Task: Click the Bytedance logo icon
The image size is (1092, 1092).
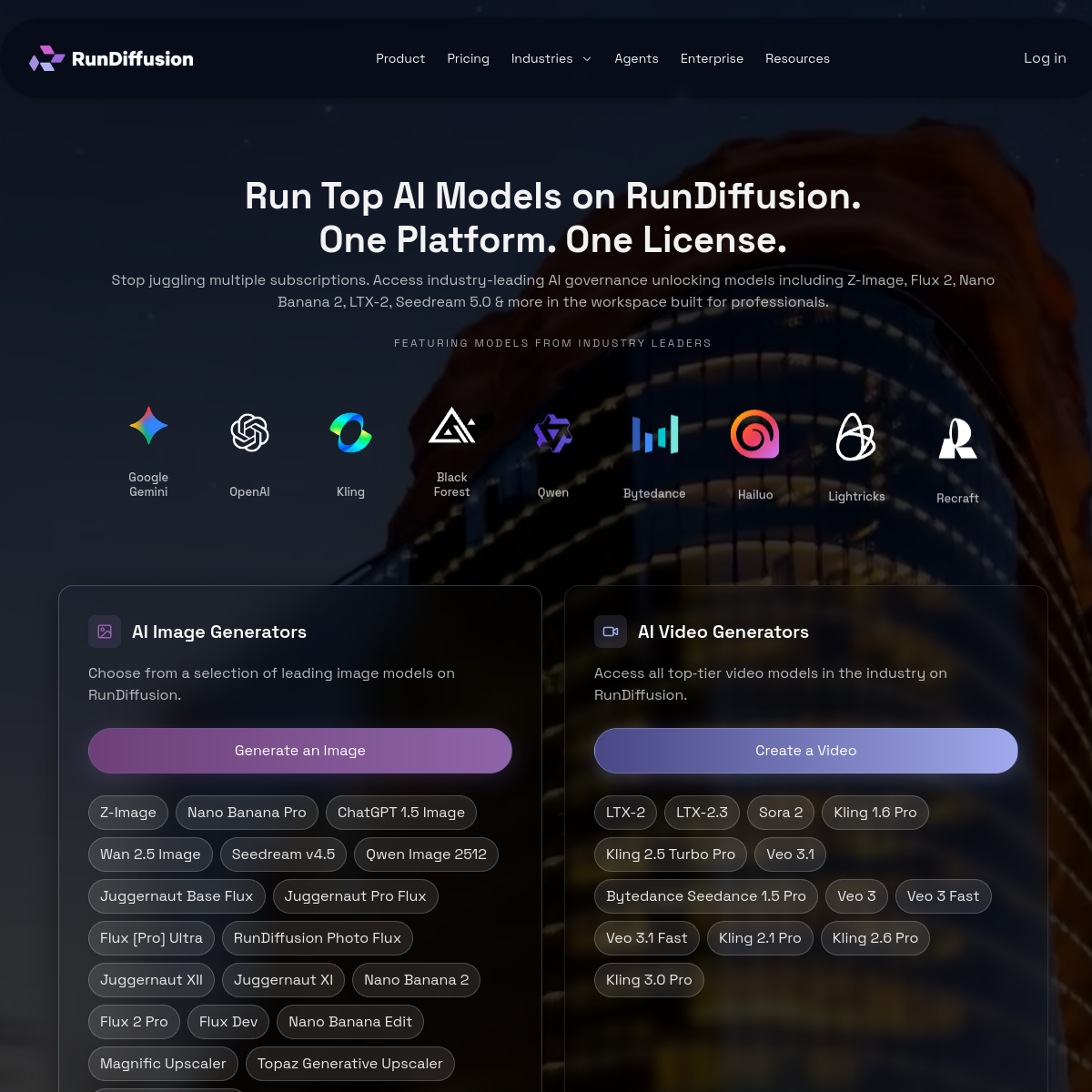Action: (x=654, y=435)
